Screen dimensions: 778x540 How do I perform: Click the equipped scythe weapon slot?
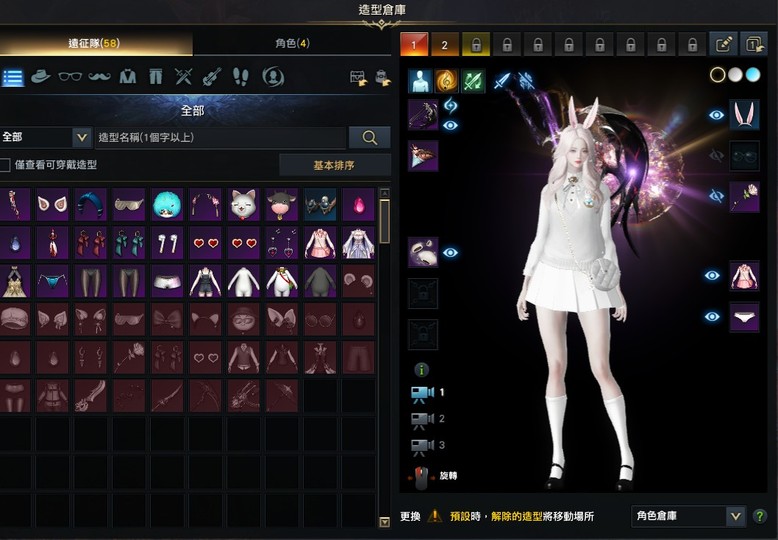(x=423, y=115)
